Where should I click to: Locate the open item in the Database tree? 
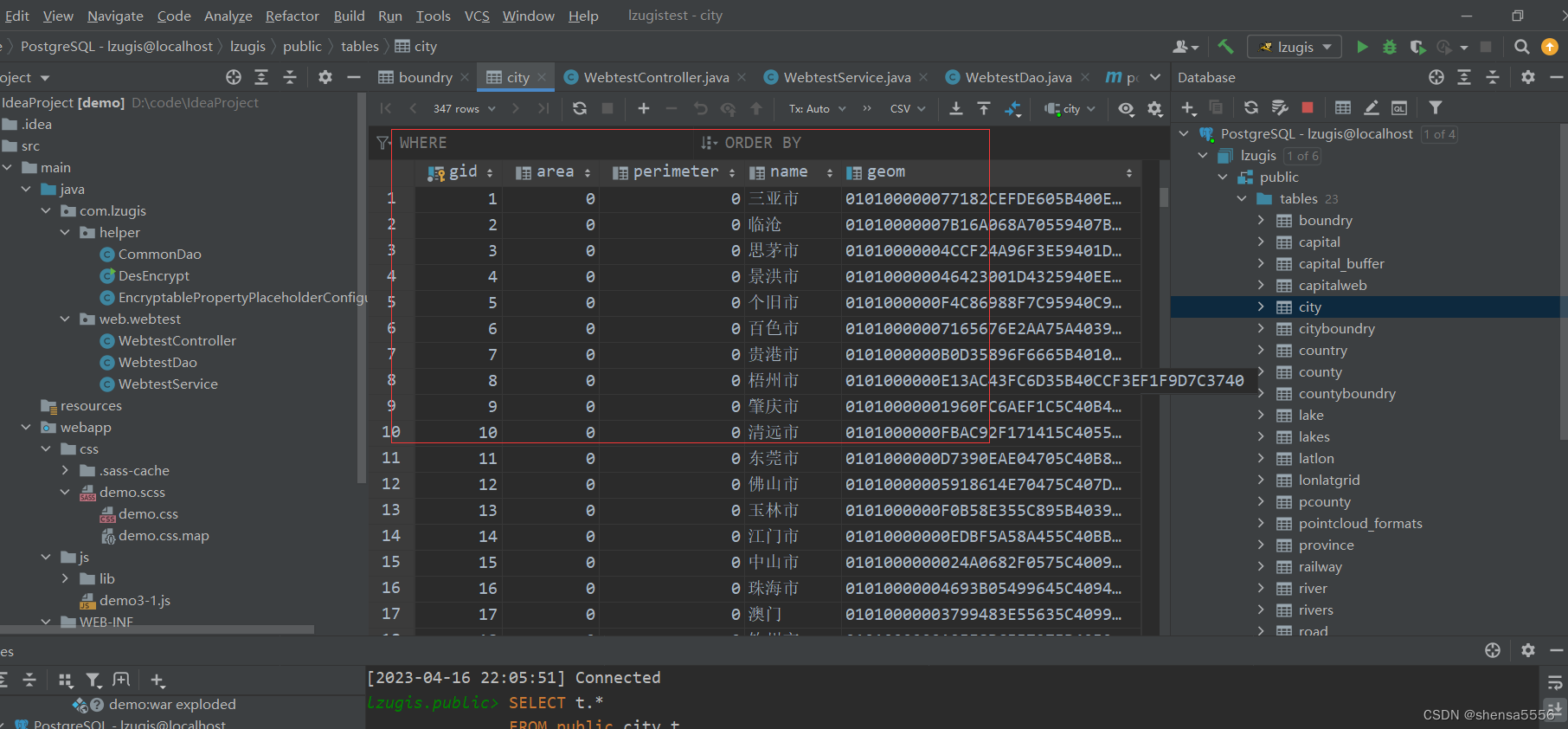pos(1436,77)
